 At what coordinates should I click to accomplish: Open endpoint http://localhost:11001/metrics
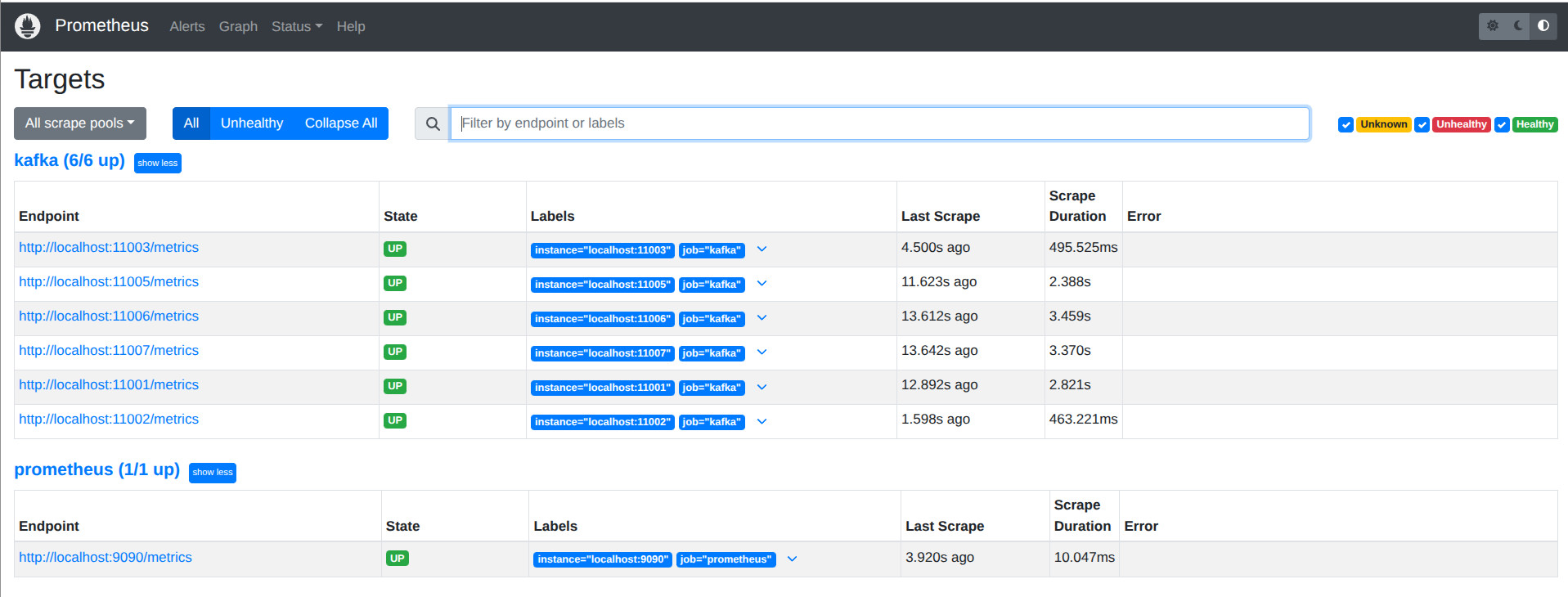click(x=109, y=385)
